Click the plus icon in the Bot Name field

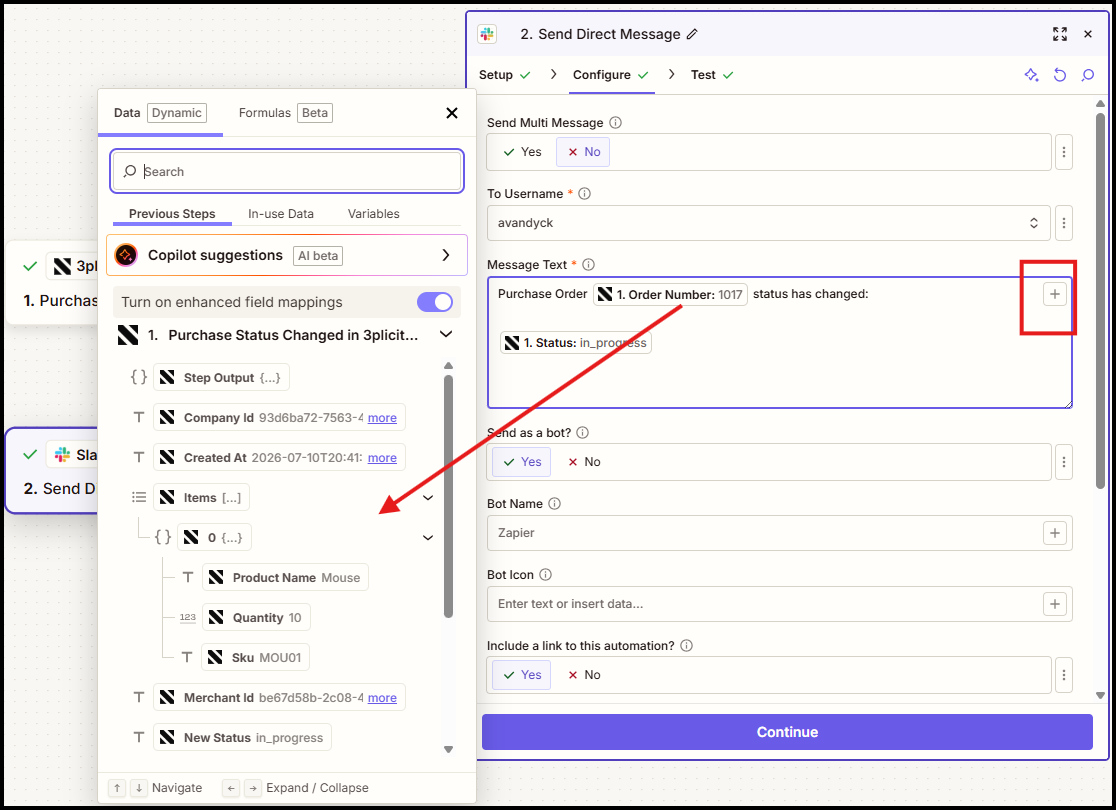click(x=1055, y=533)
